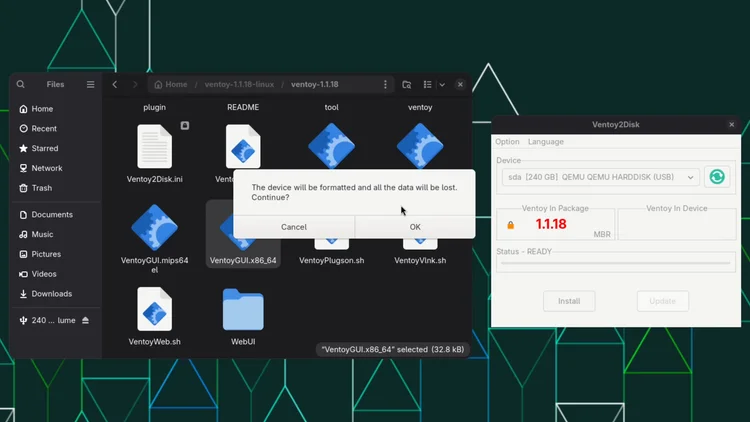
Task: Open Starred in the Files sidebar
Action: 55,148
